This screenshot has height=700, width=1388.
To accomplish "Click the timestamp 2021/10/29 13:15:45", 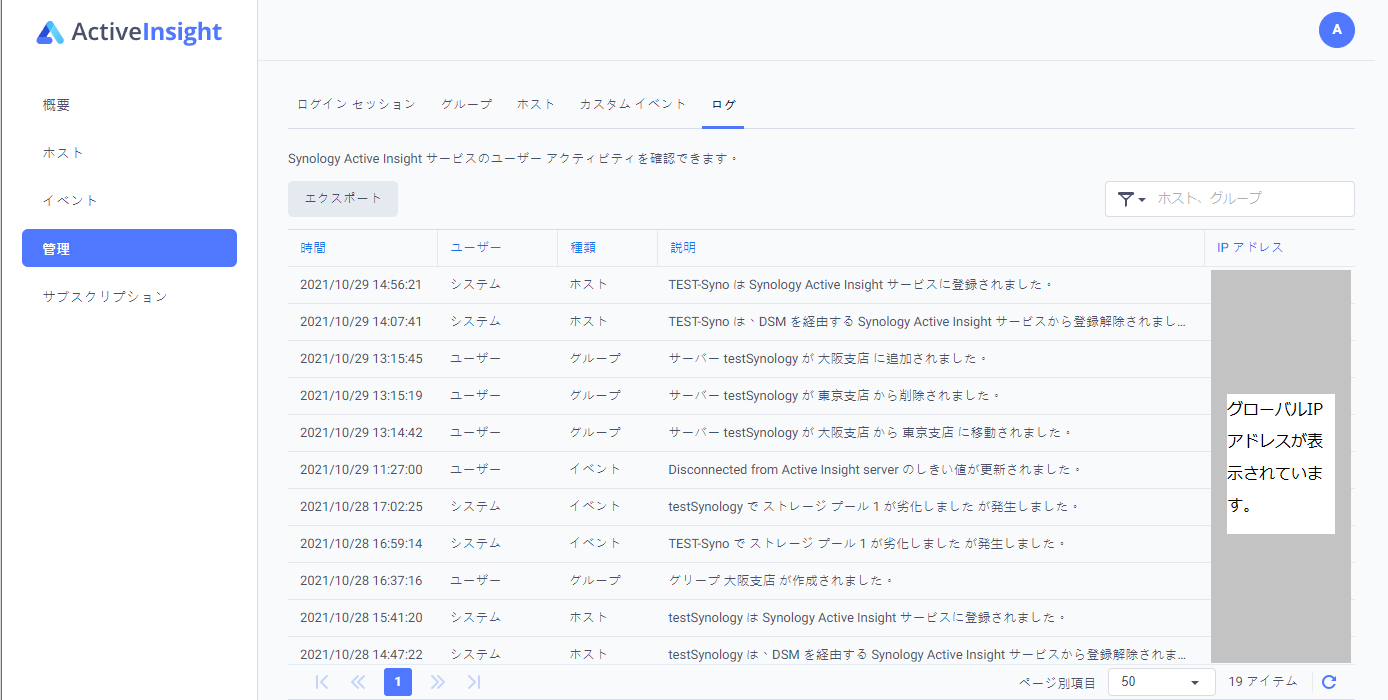I will click(361, 359).
